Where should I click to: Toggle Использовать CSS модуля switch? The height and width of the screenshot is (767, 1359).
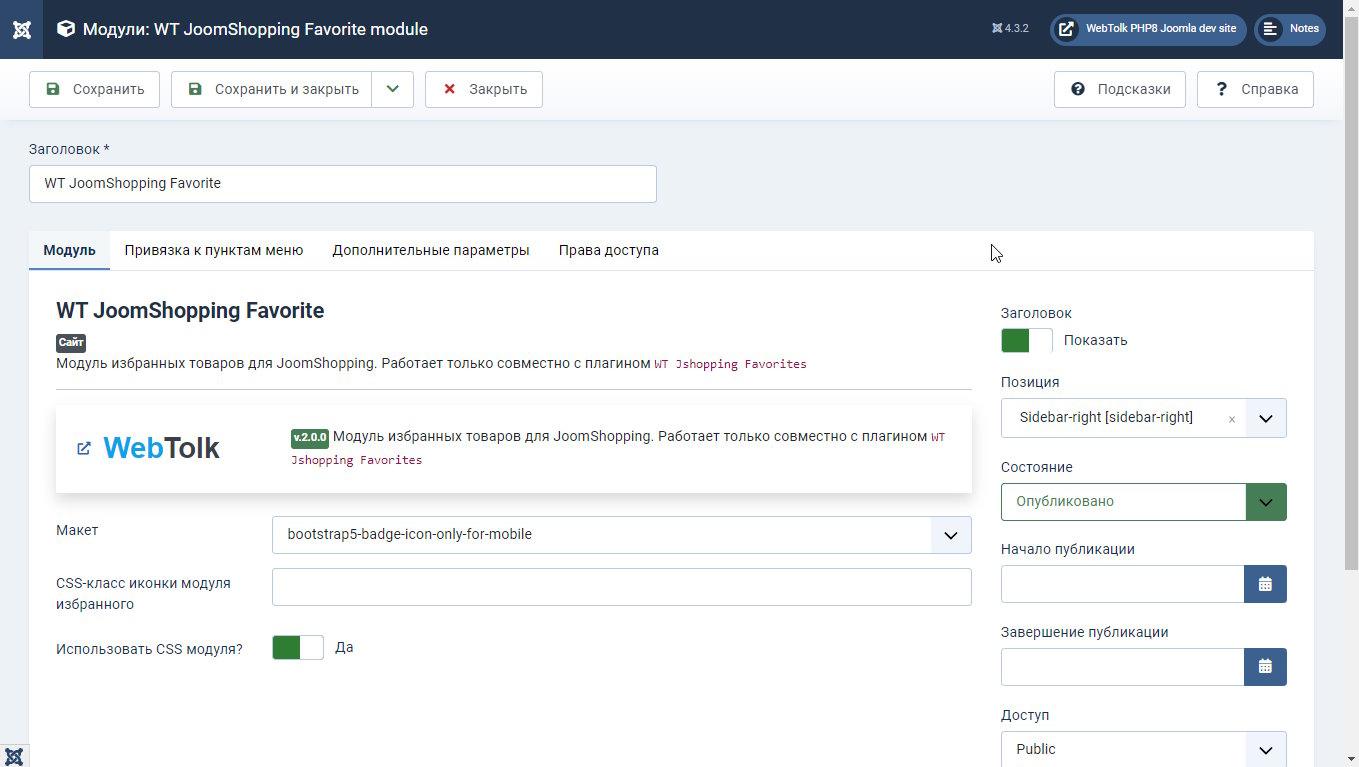pyautogui.click(x=297, y=648)
